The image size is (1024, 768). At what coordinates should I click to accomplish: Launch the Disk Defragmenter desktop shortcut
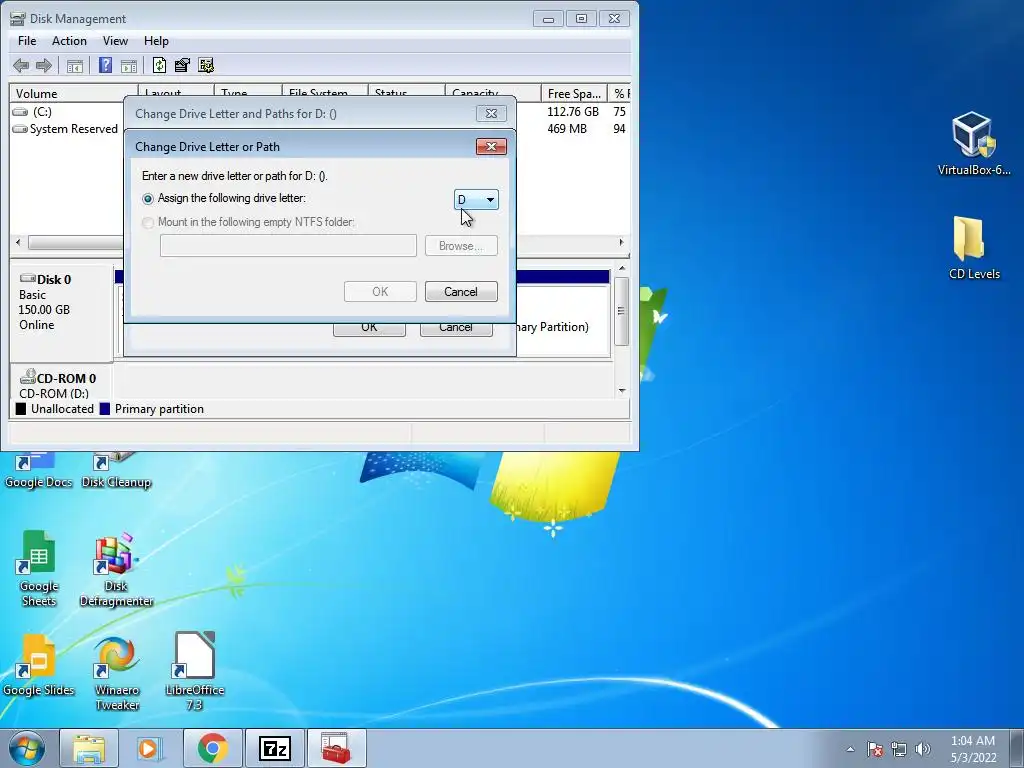[116, 569]
